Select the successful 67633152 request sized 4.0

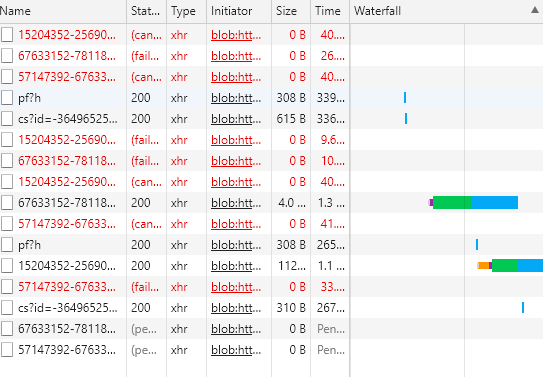[x=67, y=203]
